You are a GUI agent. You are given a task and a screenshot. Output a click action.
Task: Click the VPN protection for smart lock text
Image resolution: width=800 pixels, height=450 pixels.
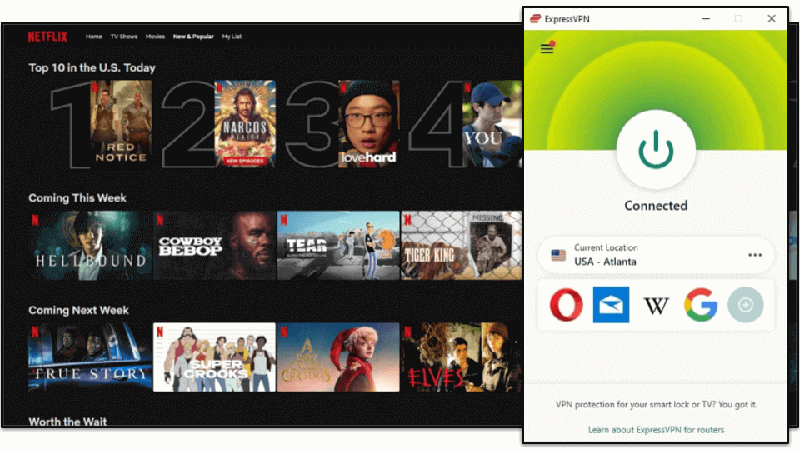(656, 405)
